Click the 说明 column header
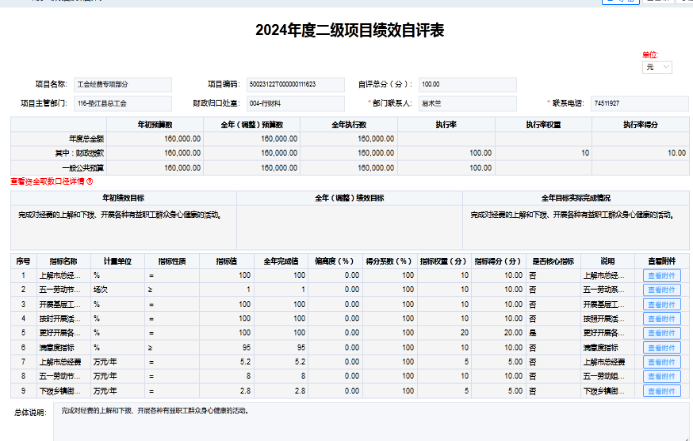The image size is (693, 441). (x=608, y=262)
